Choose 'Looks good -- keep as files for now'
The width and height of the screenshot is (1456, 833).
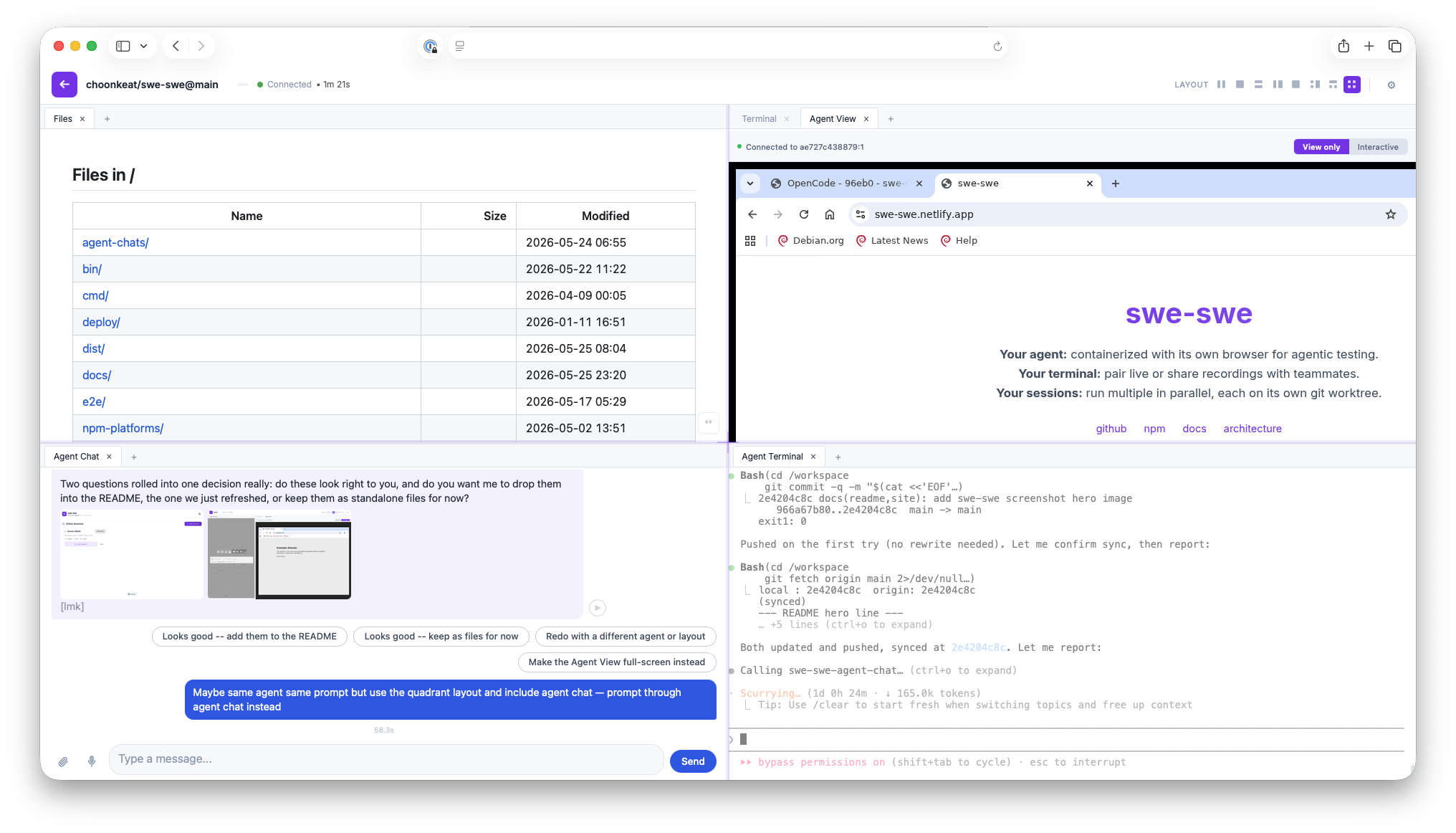tap(441, 637)
